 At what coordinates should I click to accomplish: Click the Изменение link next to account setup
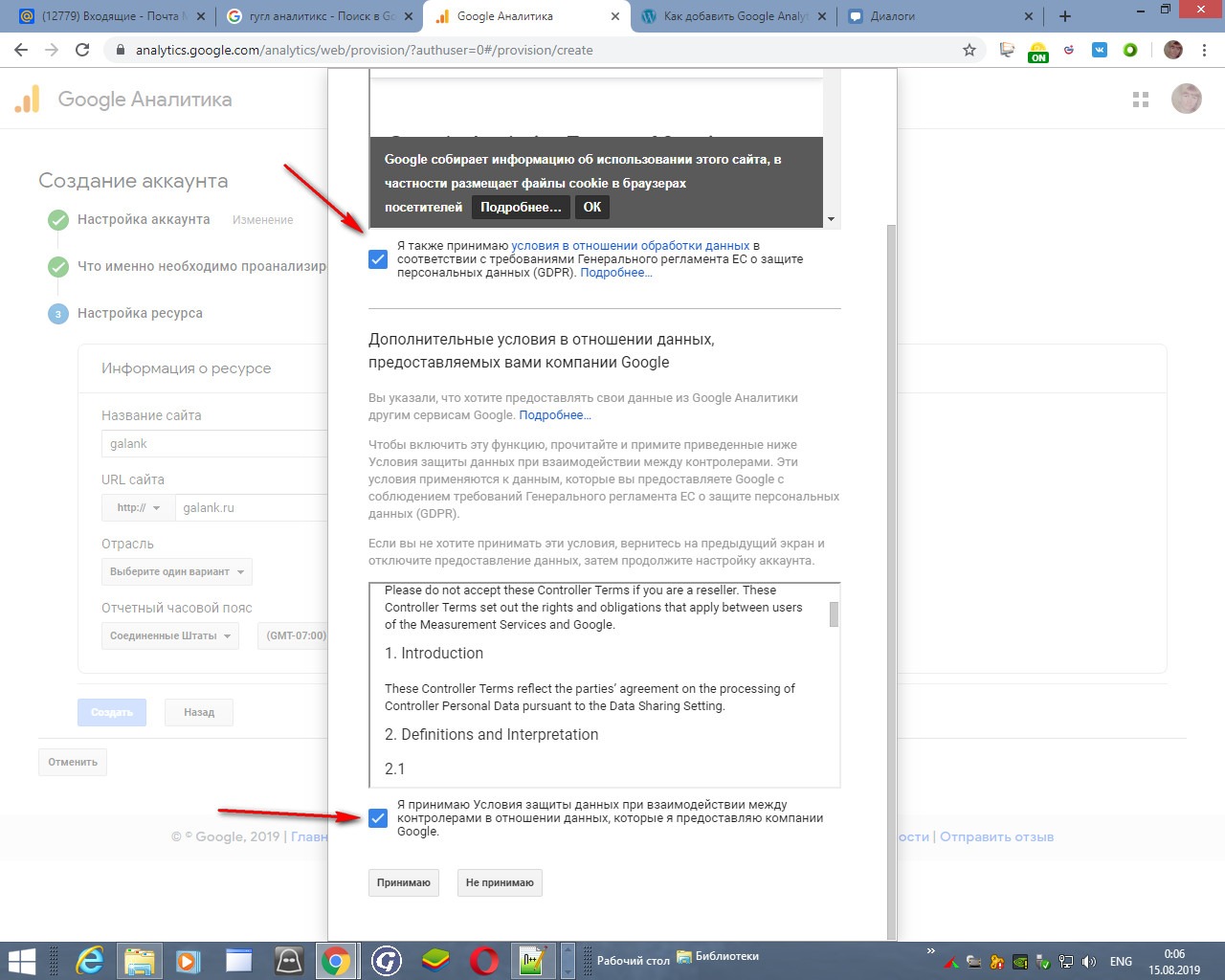pyautogui.click(x=262, y=220)
